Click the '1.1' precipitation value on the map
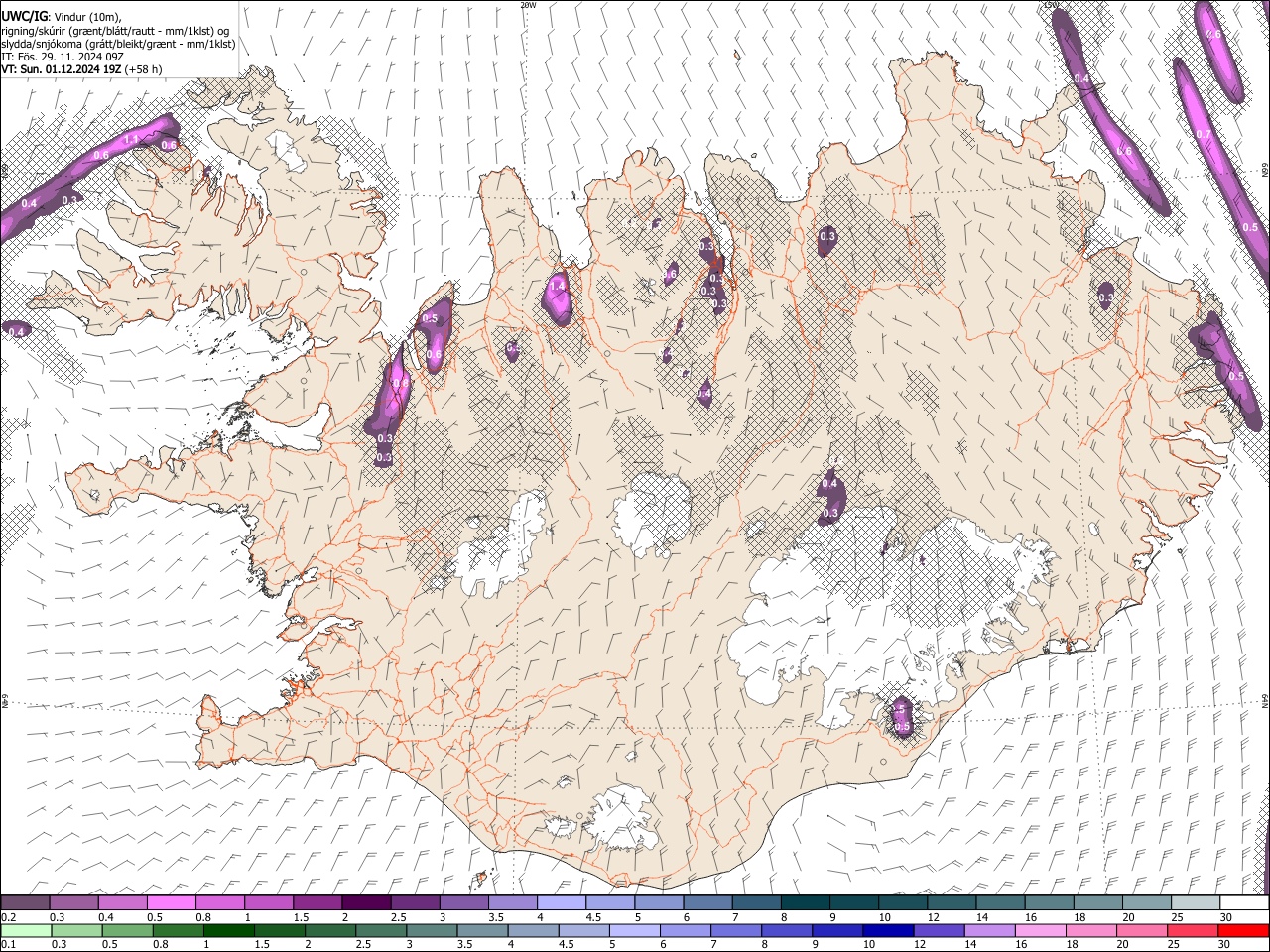The image size is (1270, 952). [131, 140]
